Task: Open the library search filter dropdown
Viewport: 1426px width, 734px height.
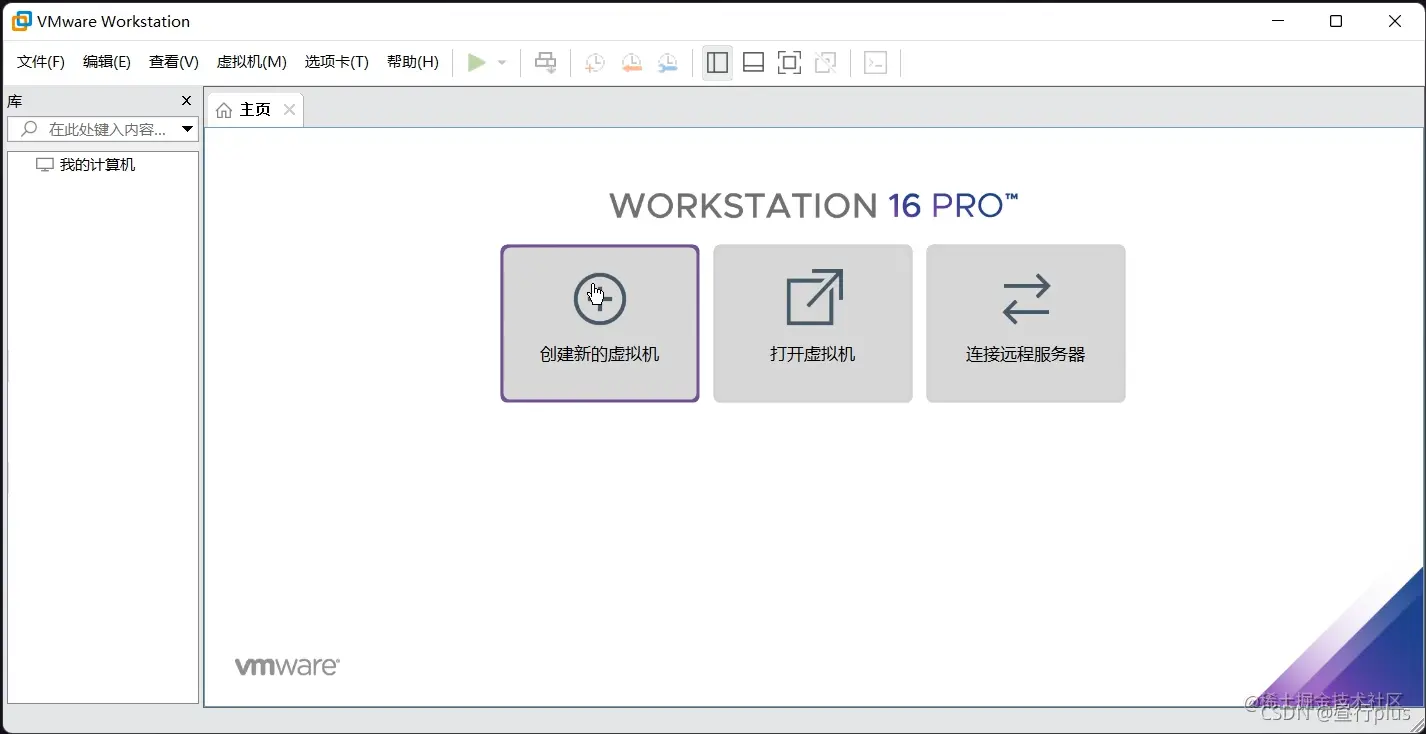Action: [187, 129]
